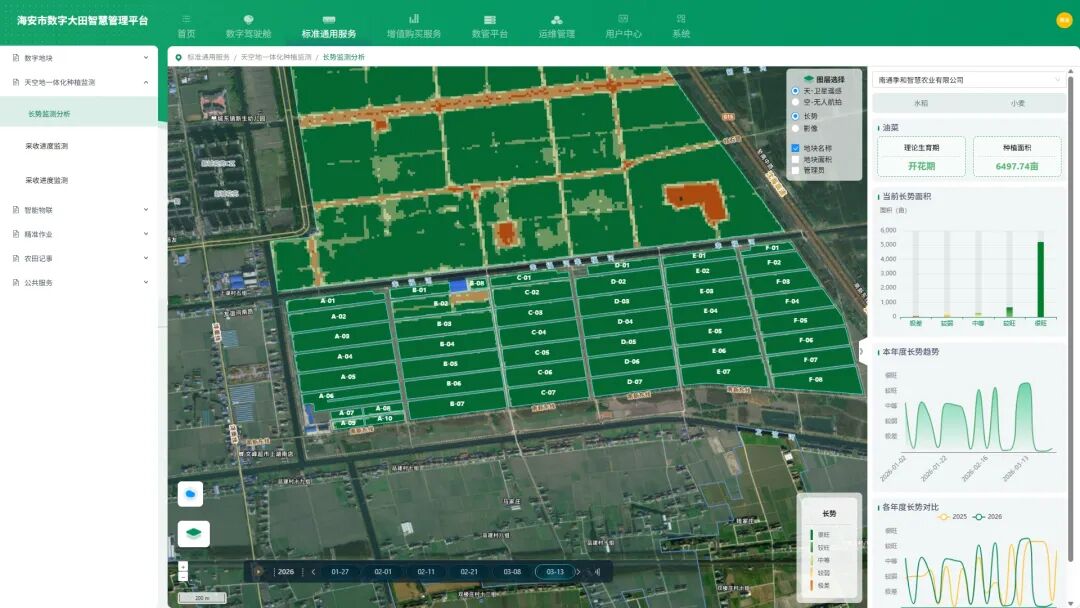1080x608 pixels.
Task: Click the yellow user avatar icon
Action: 1064,20
